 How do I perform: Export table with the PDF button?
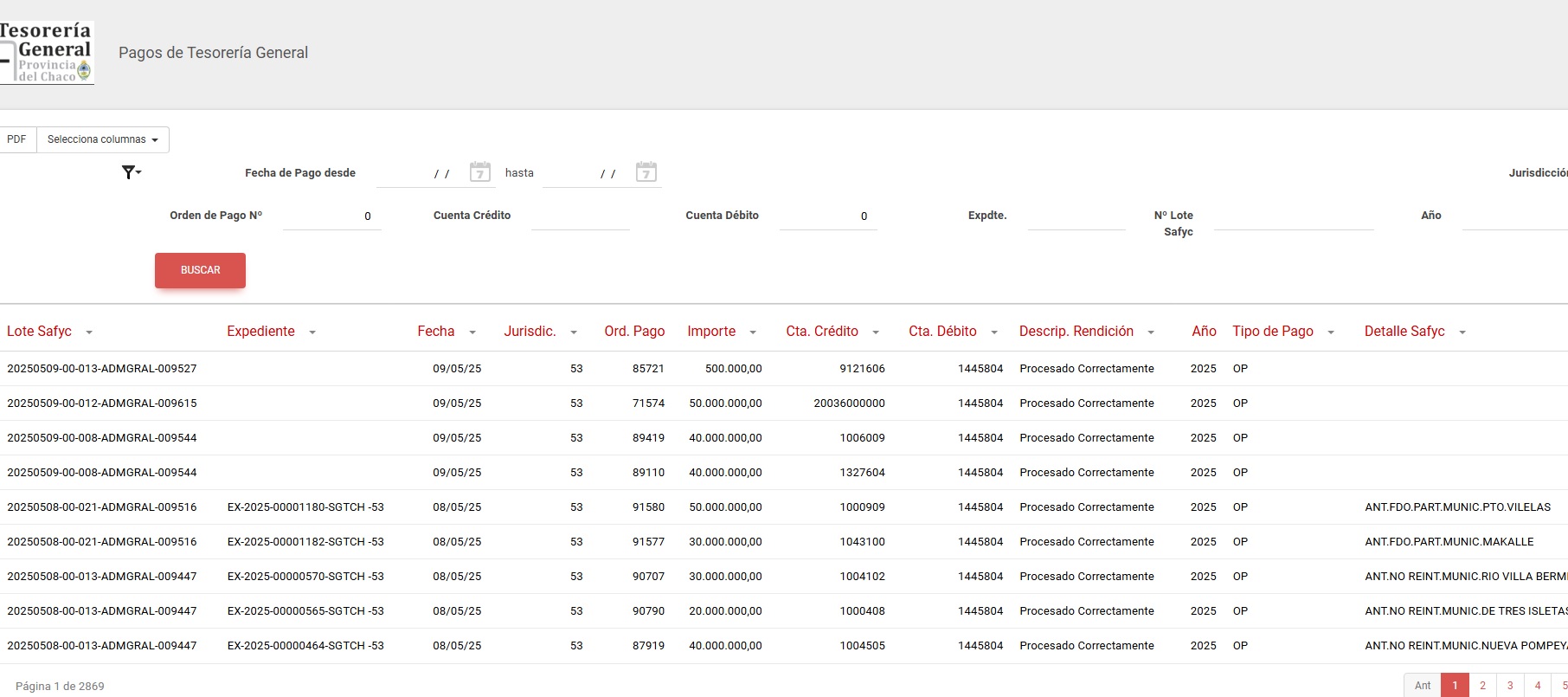(16, 139)
